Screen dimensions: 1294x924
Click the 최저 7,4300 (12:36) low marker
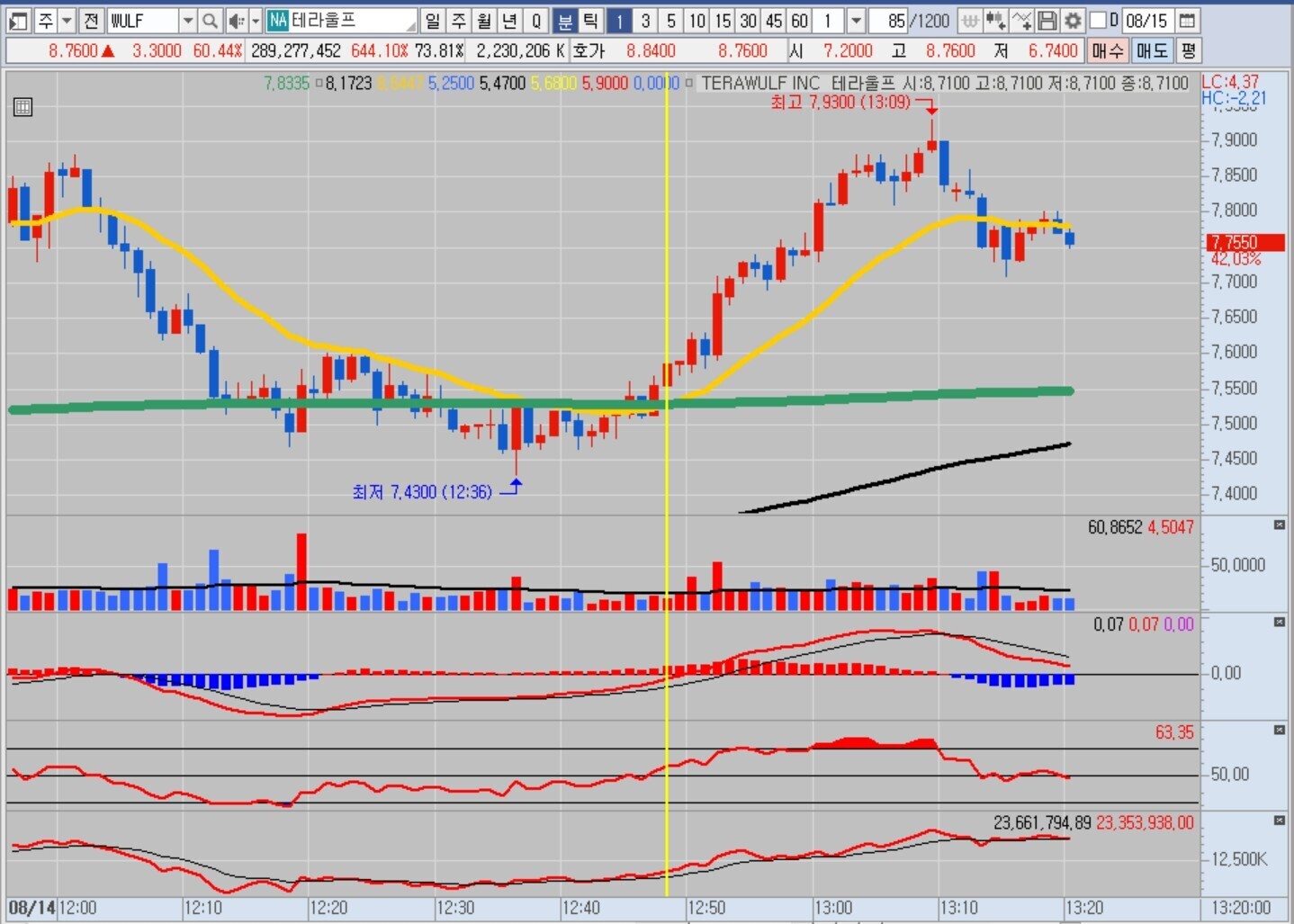tap(422, 492)
